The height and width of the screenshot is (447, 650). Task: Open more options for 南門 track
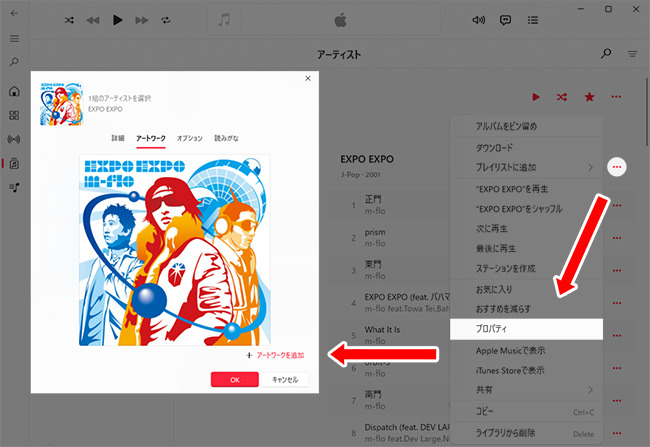617,401
